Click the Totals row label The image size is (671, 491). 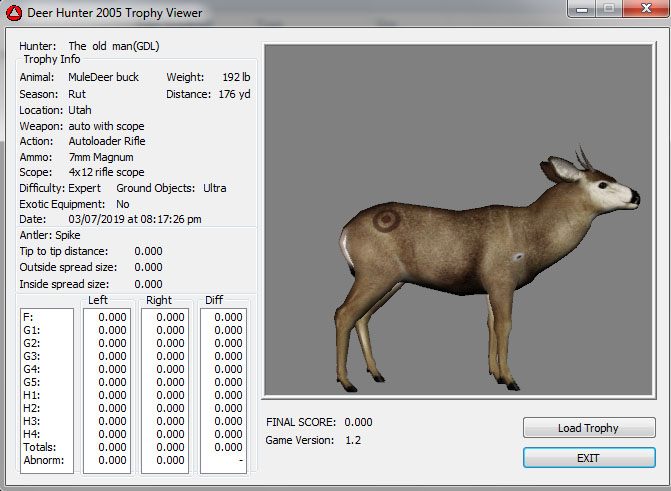[38, 448]
